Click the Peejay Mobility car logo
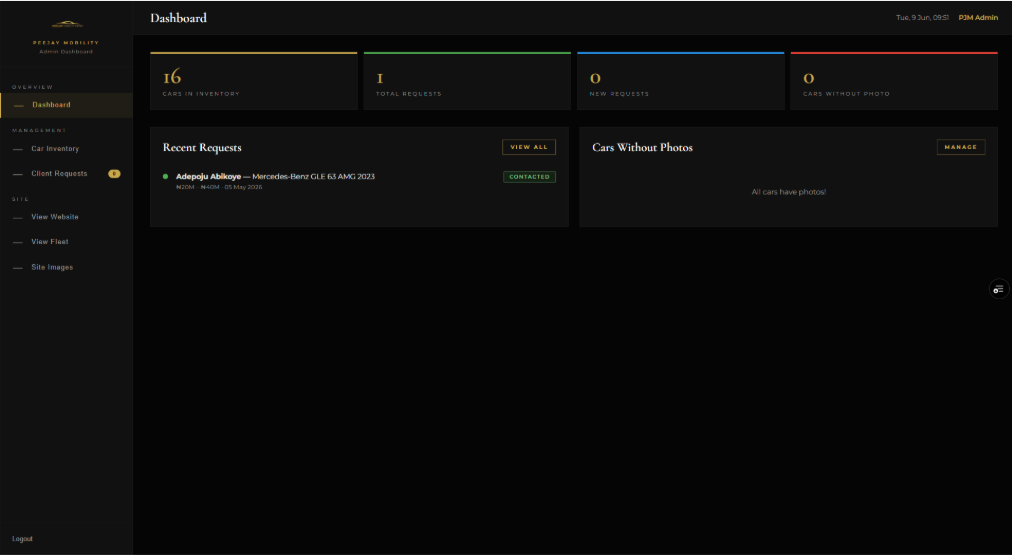This screenshot has height=556, width=1012. 66,25
